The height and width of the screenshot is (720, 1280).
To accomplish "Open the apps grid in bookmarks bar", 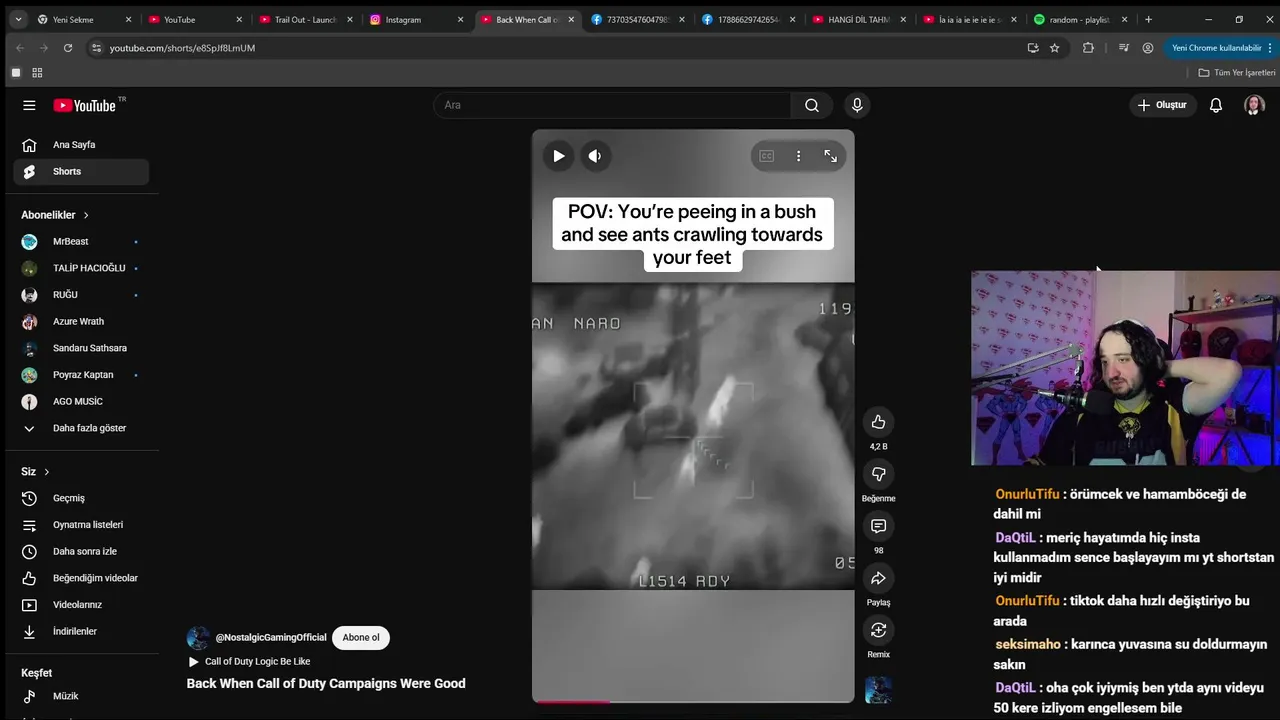I will pyautogui.click(x=37, y=73).
